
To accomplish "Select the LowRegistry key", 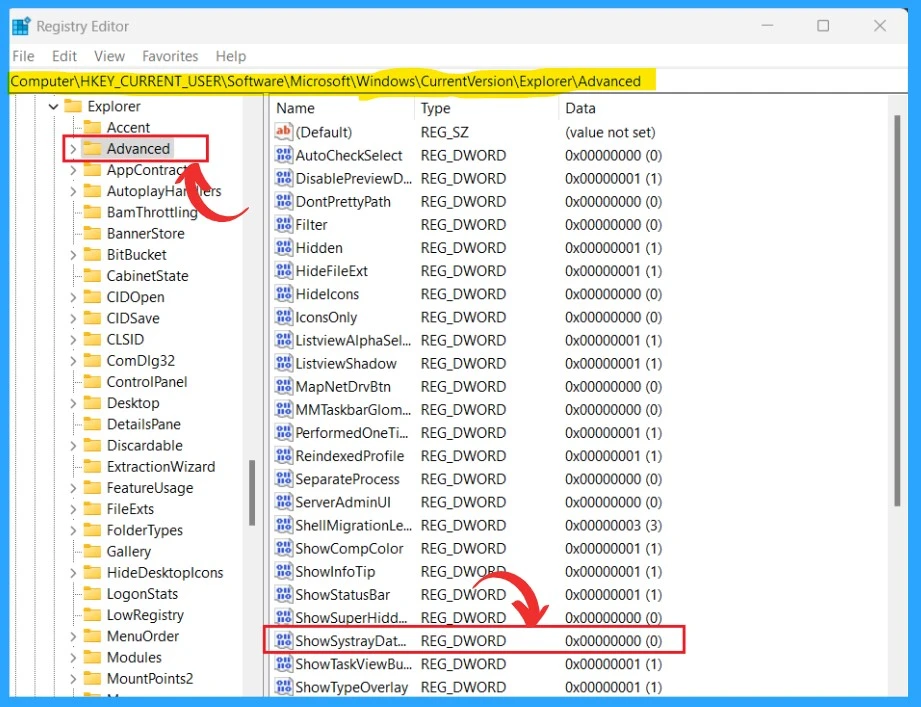I will pos(145,615).
